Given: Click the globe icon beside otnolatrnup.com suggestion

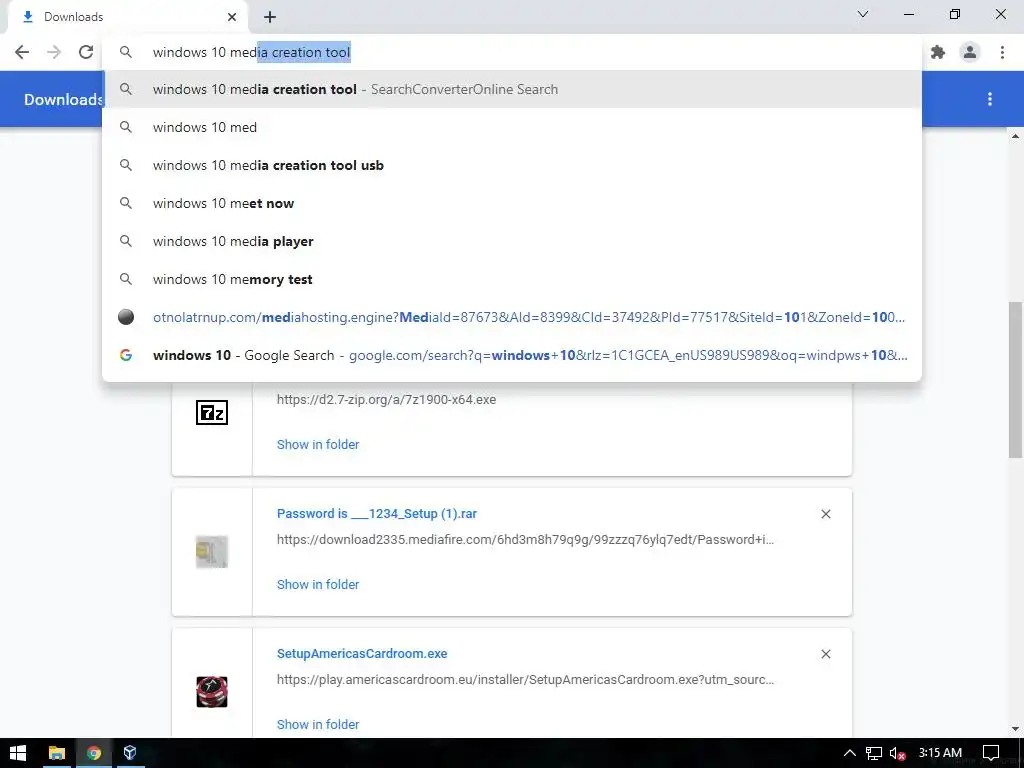Looking at the screenshot, I should pos(126,317).
